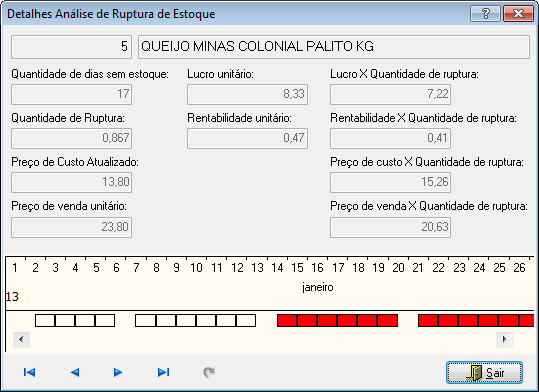Screen dimensions: 539x392
Task: Click the Preço de Custo Atualizado field
Action: tap(72, 183)
